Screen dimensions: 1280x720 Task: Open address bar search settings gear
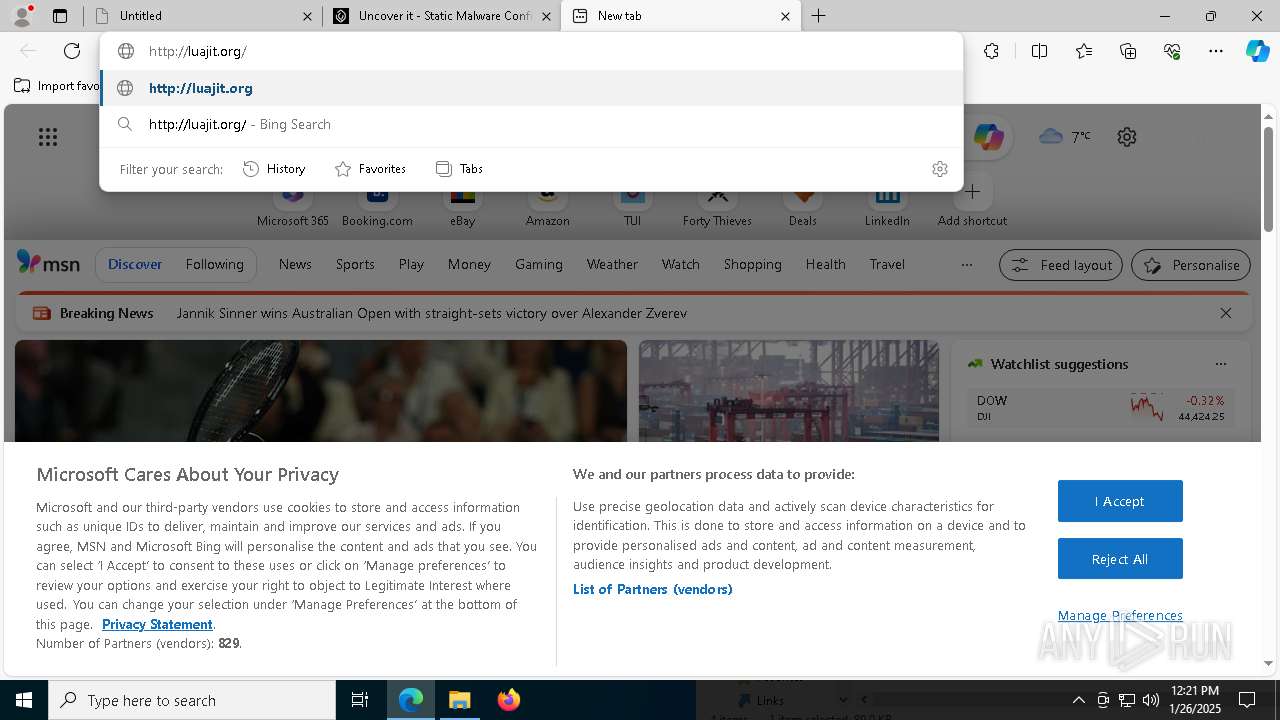[x=939, y=169]
